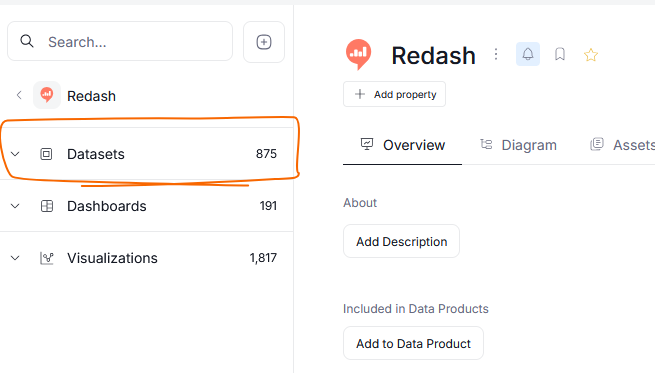The height and width of the screenshot is (373, 655).
Task: Click the Included in Data Products label
Action: (416, 309)
